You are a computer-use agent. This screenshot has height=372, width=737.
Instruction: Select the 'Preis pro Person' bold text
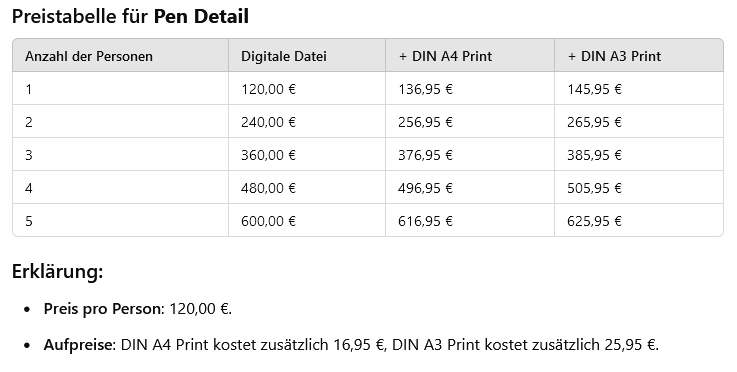pos(102,309)
